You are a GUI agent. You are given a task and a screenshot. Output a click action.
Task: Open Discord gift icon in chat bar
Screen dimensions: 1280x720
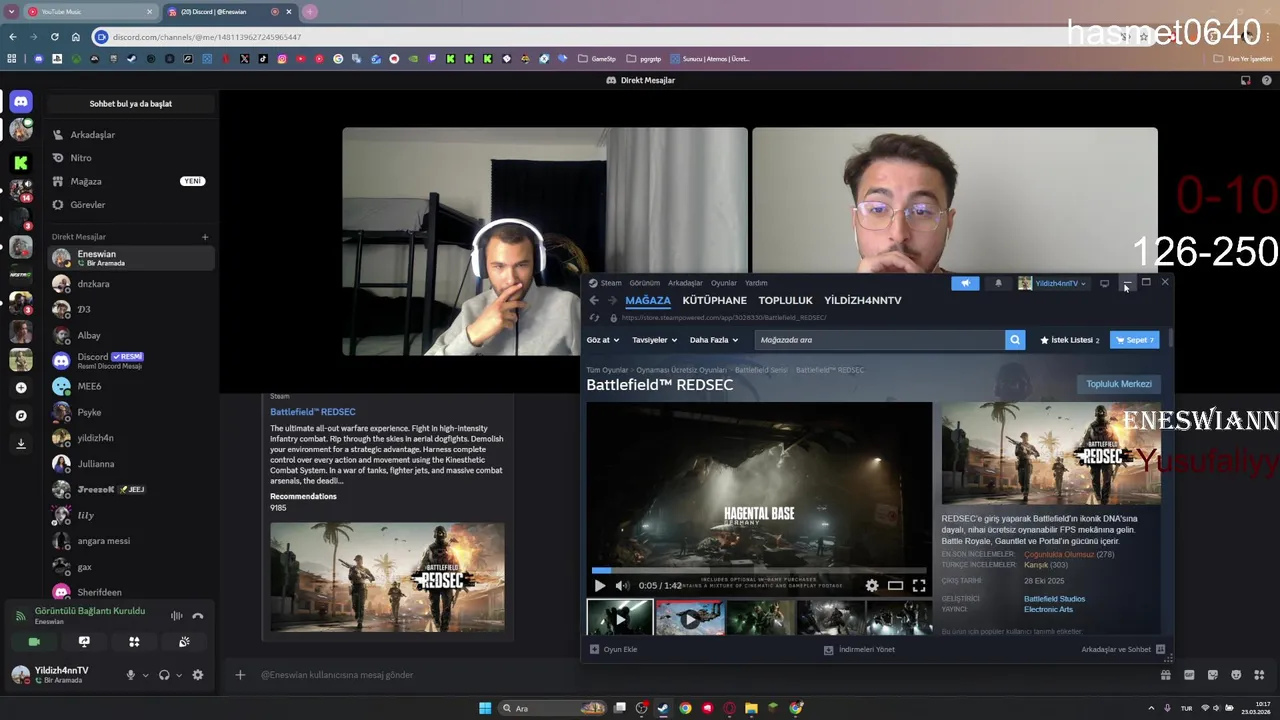[x=1165, y=675]
